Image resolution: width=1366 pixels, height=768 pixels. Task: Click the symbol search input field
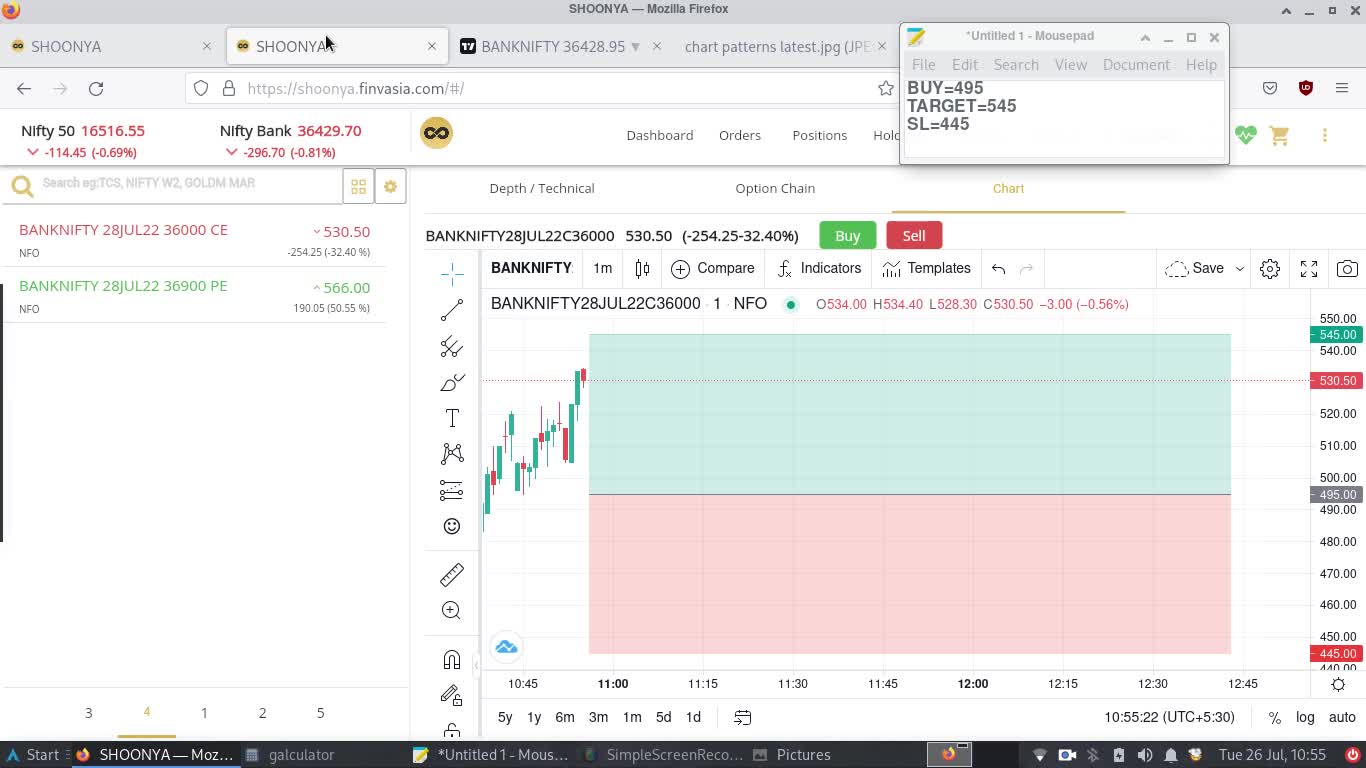[x=190, y=183]
